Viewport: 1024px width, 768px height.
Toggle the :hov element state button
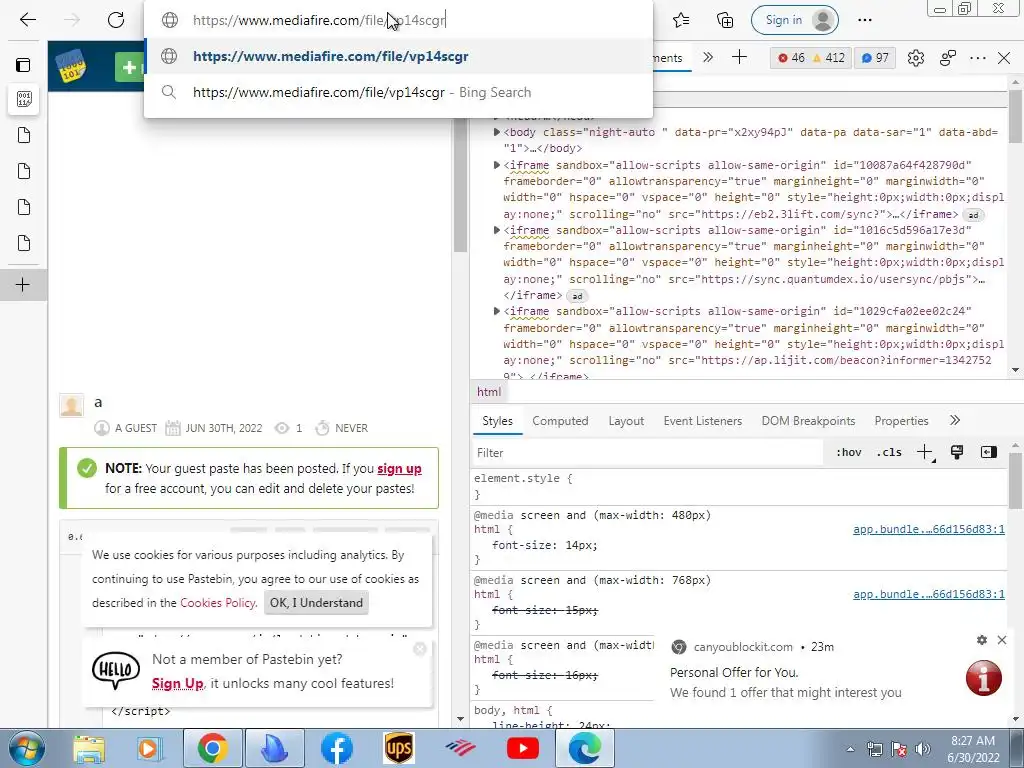click(849, 453)
